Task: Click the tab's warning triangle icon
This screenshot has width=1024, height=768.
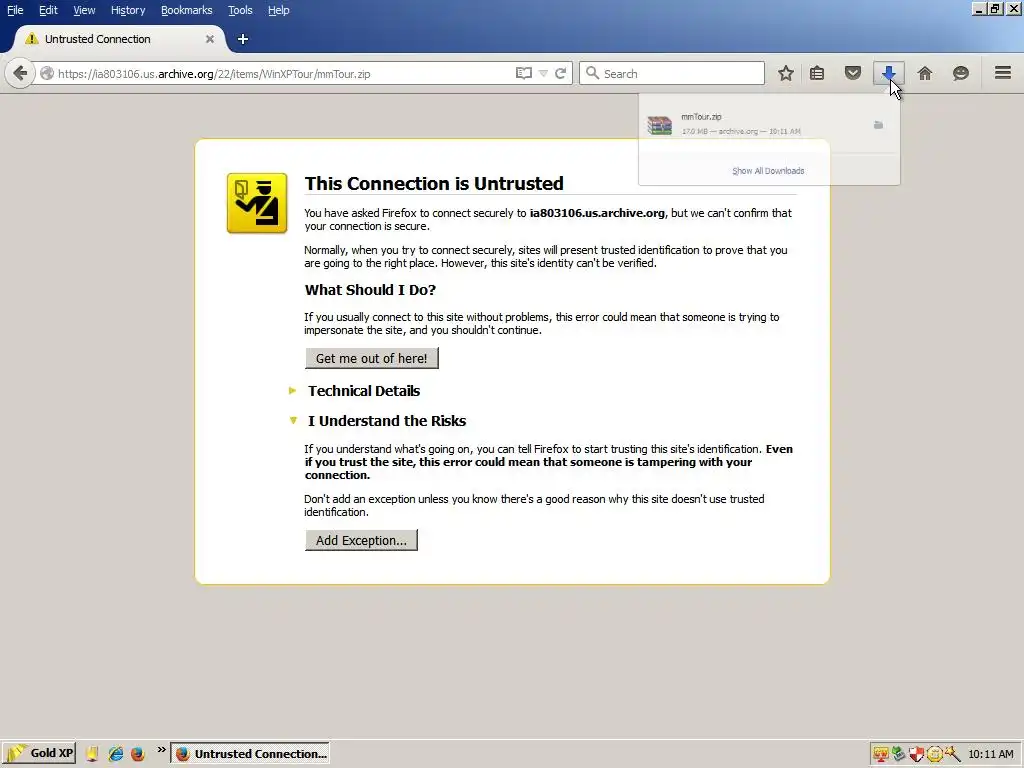Action: tap(31, 39)
